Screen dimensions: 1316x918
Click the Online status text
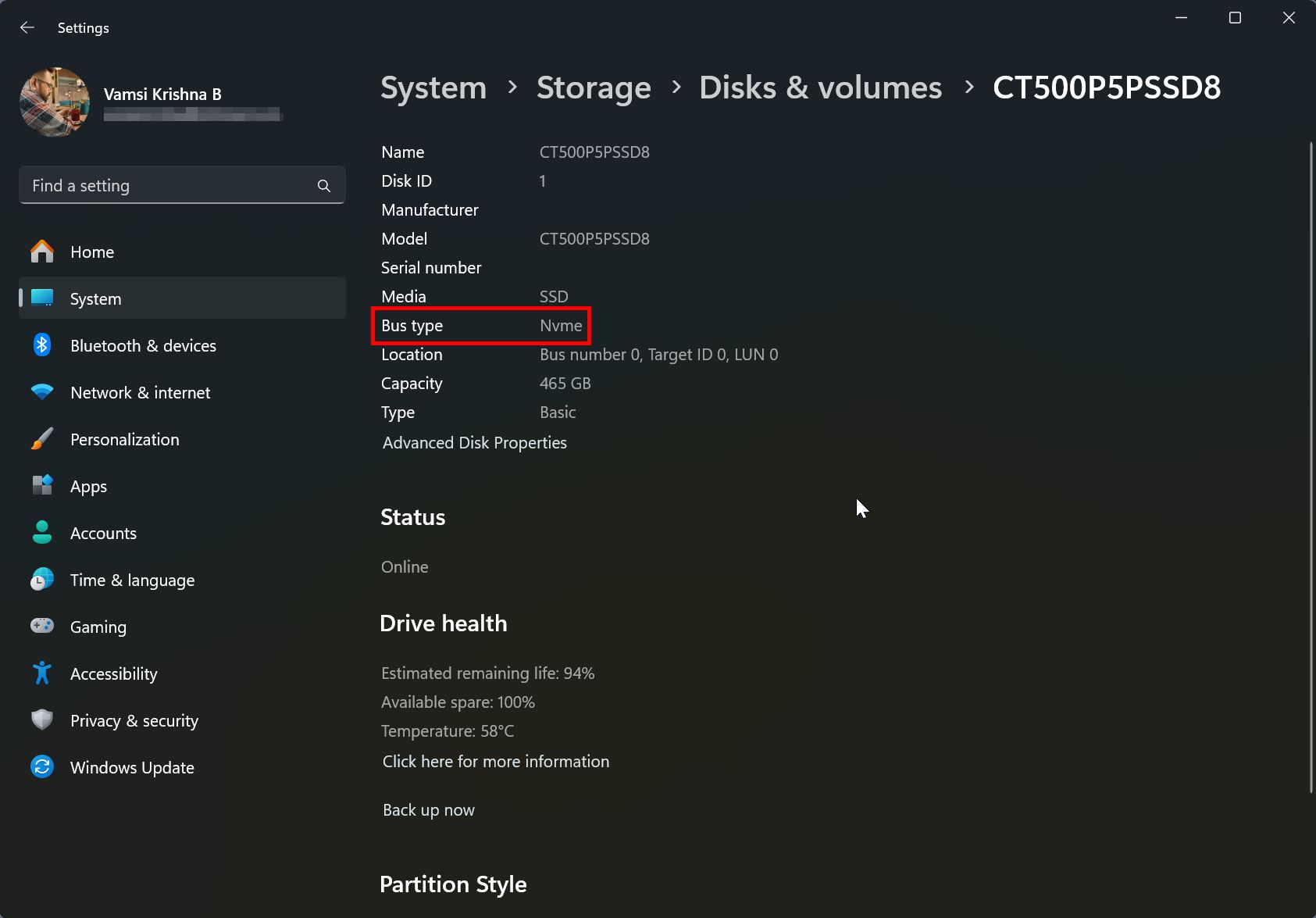(x=405, y=566)
